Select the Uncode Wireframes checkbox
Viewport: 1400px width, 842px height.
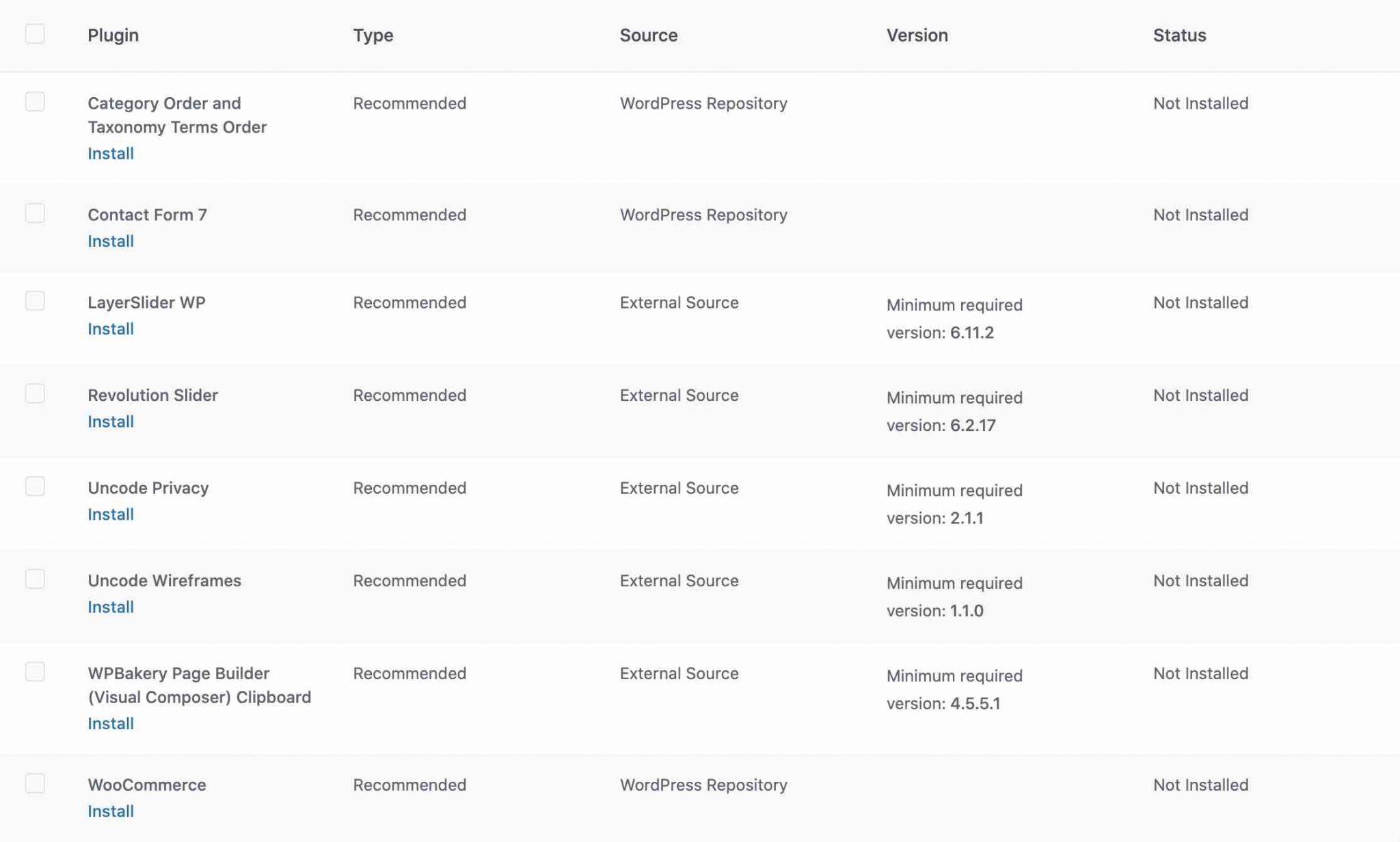(35, 579)
